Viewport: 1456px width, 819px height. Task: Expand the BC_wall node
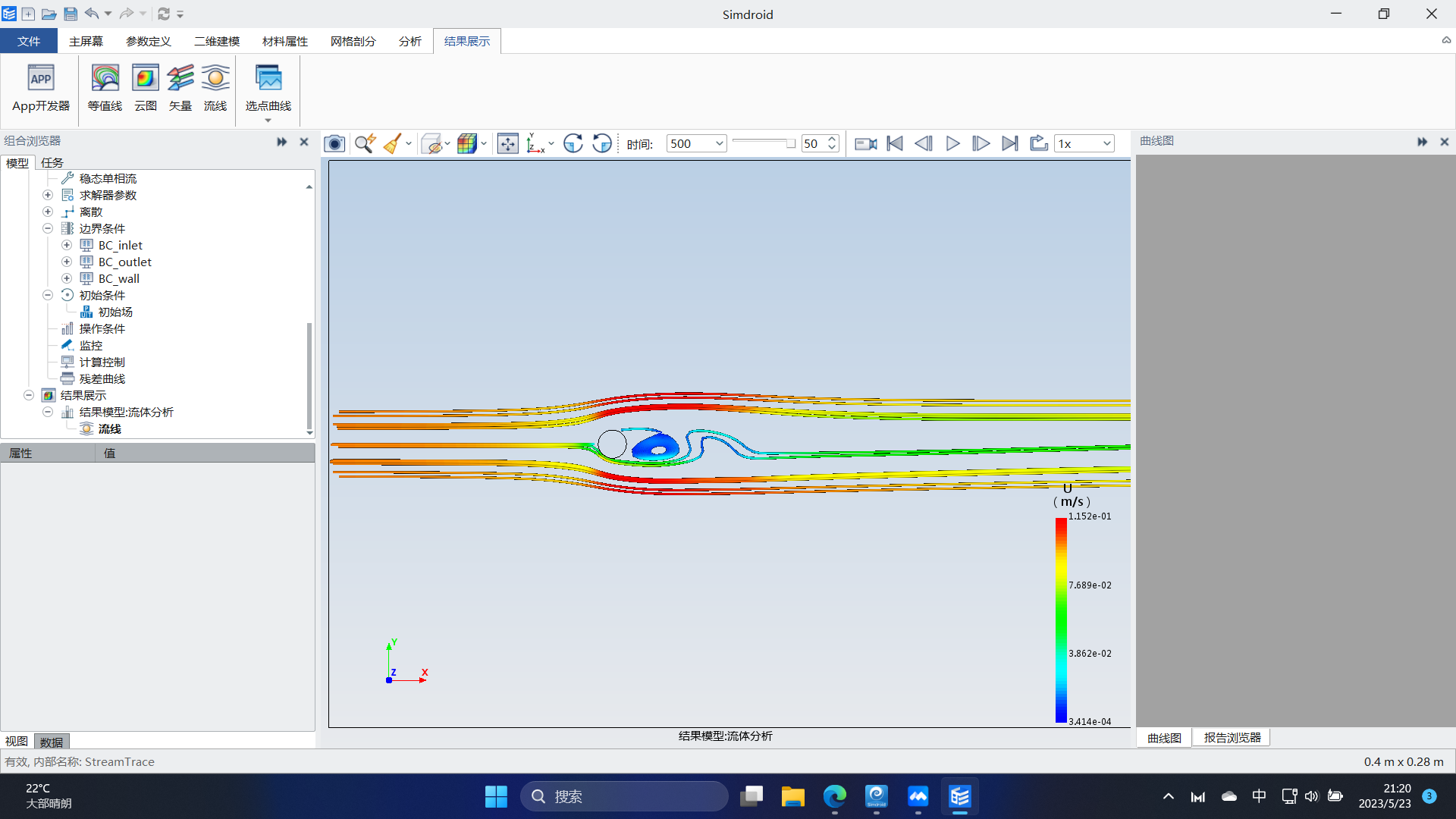pyautogui.click(x=67, y=278)
